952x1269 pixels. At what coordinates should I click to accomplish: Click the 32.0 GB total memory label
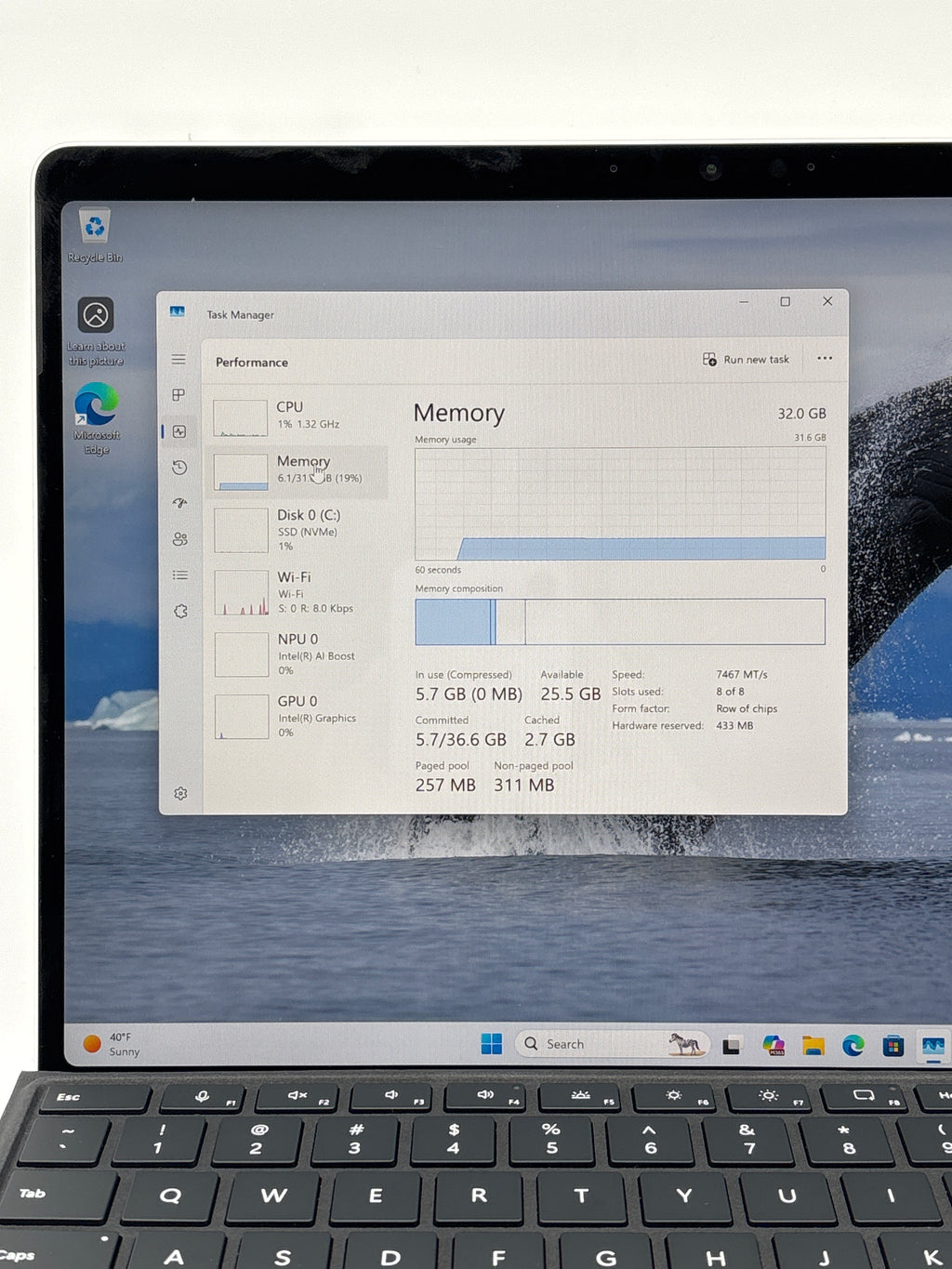[801, 414]
